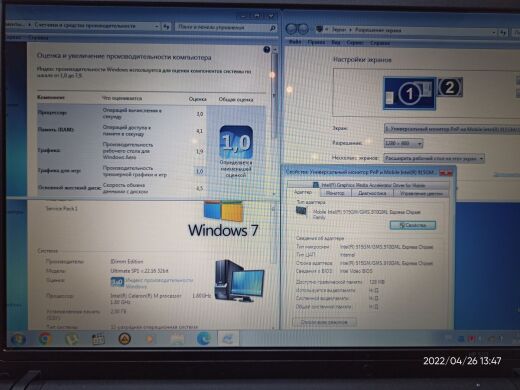
Task: Click the Экран breadcrumb in address bar
Action: [x=339, y=29]
